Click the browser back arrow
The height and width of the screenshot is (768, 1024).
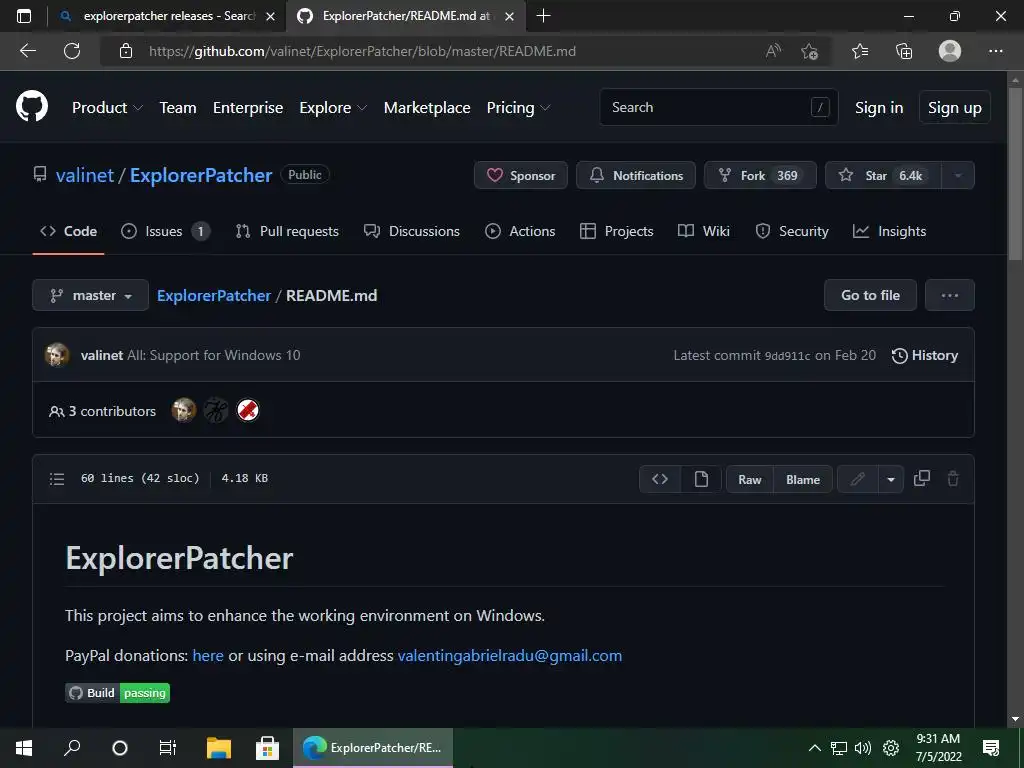[27, 51]
